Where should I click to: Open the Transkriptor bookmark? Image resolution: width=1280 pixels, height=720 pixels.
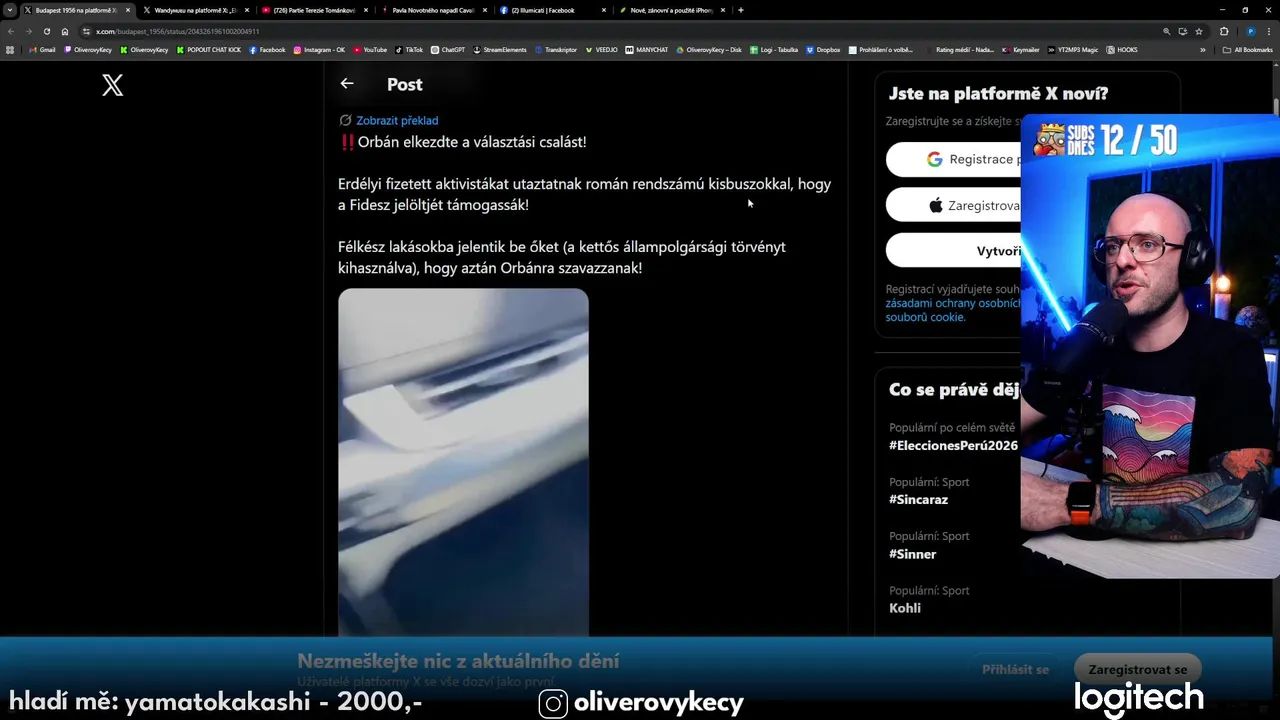pos(555,50)
